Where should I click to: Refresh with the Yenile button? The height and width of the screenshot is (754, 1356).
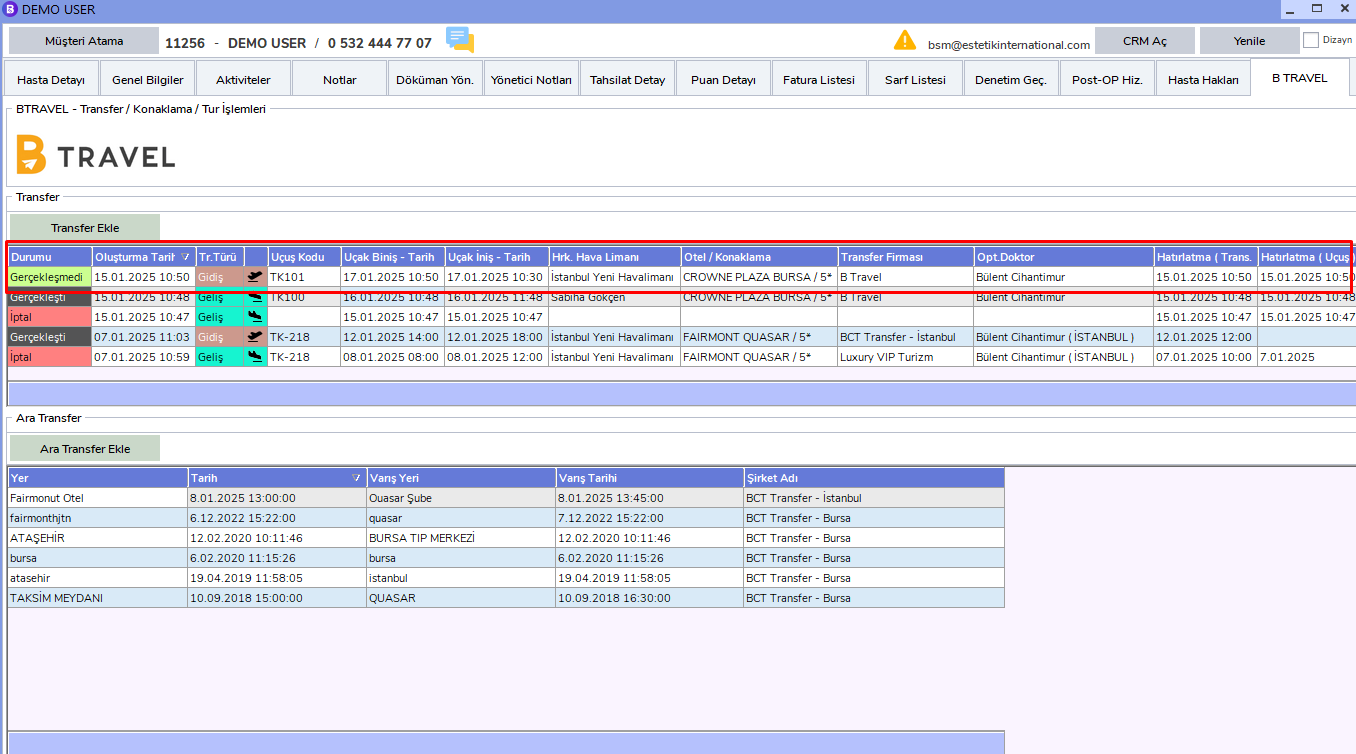[1249, 41]
